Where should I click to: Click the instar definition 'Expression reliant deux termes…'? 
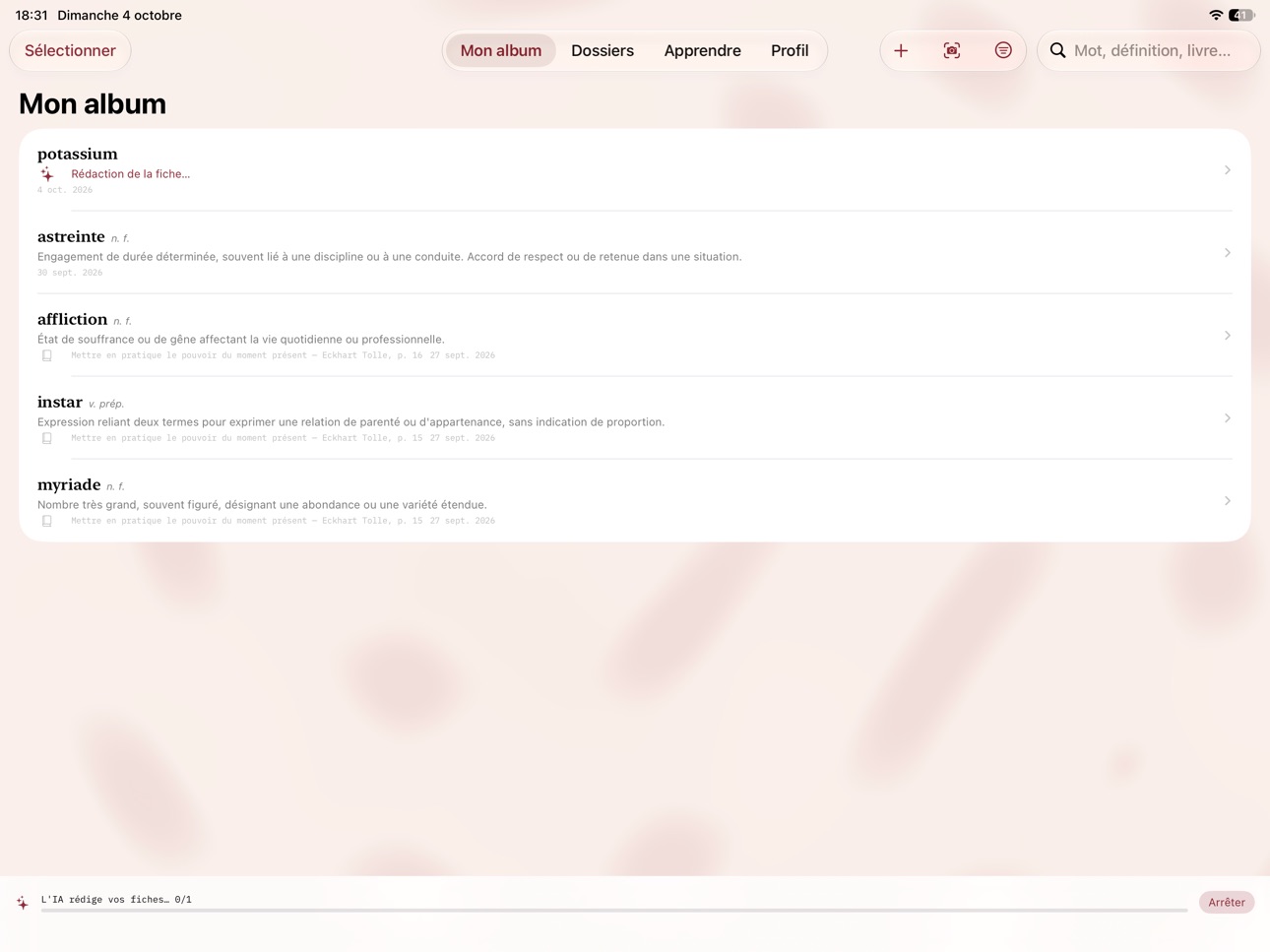pos(351,422)
